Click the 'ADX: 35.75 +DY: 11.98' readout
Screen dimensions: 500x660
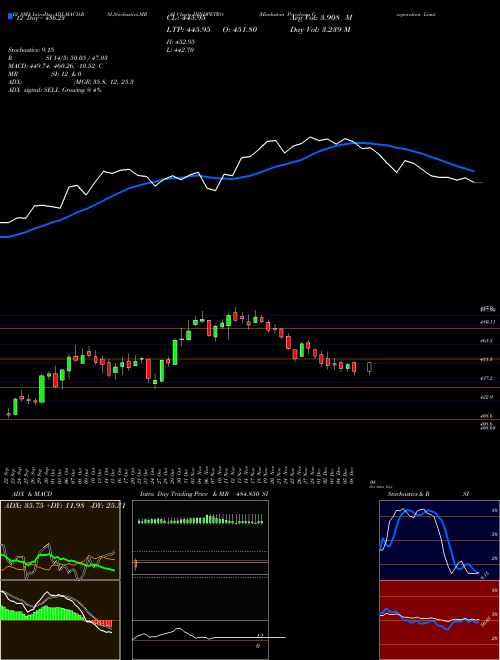[44, 506]
